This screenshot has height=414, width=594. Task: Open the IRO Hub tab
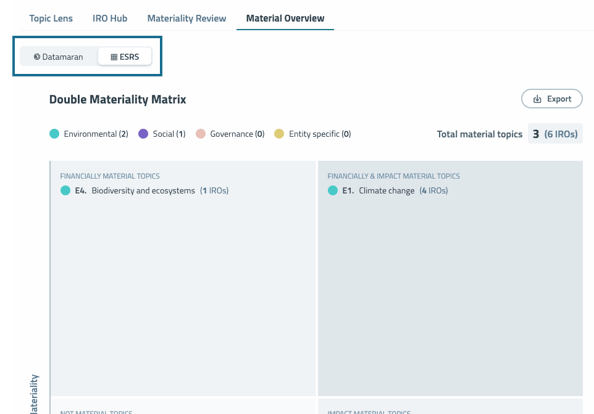(110, 18)
